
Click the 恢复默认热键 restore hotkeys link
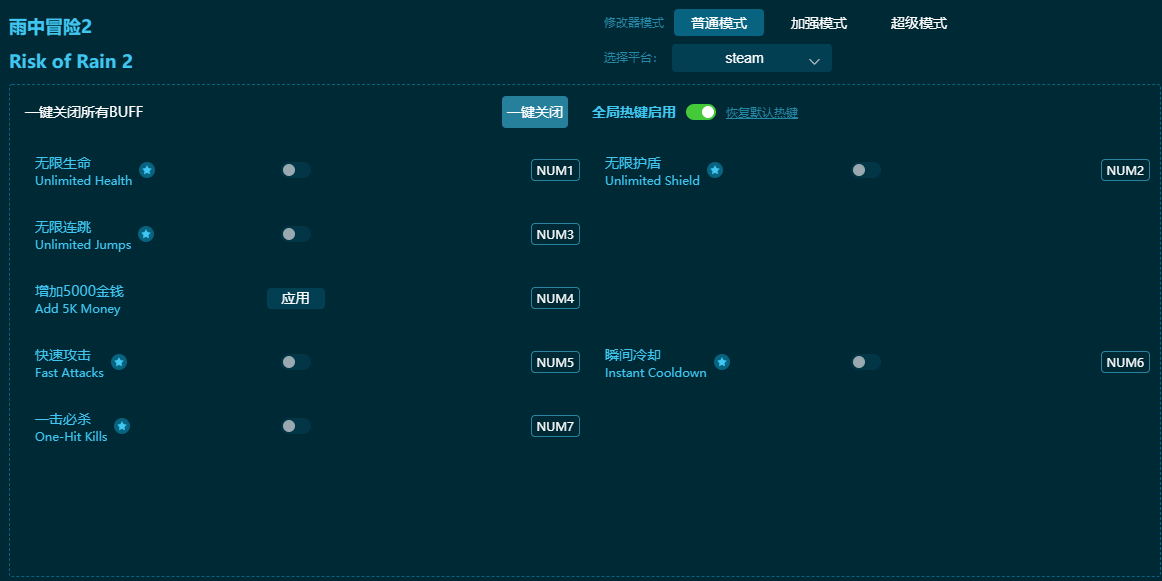(761, 113)
